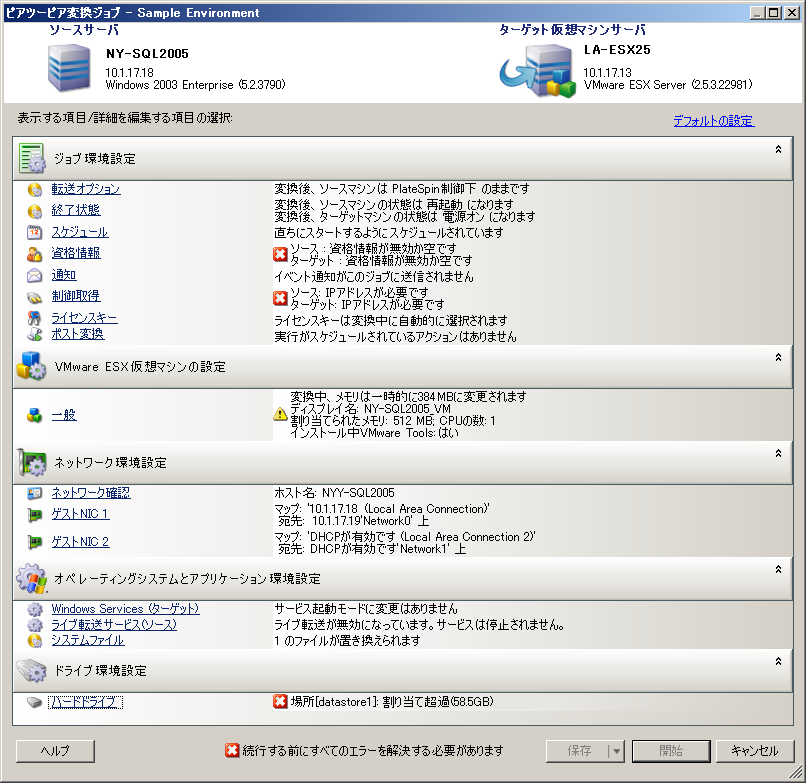
Task: Open the ゲストNIC 1 link
Action: click(80, 514)
